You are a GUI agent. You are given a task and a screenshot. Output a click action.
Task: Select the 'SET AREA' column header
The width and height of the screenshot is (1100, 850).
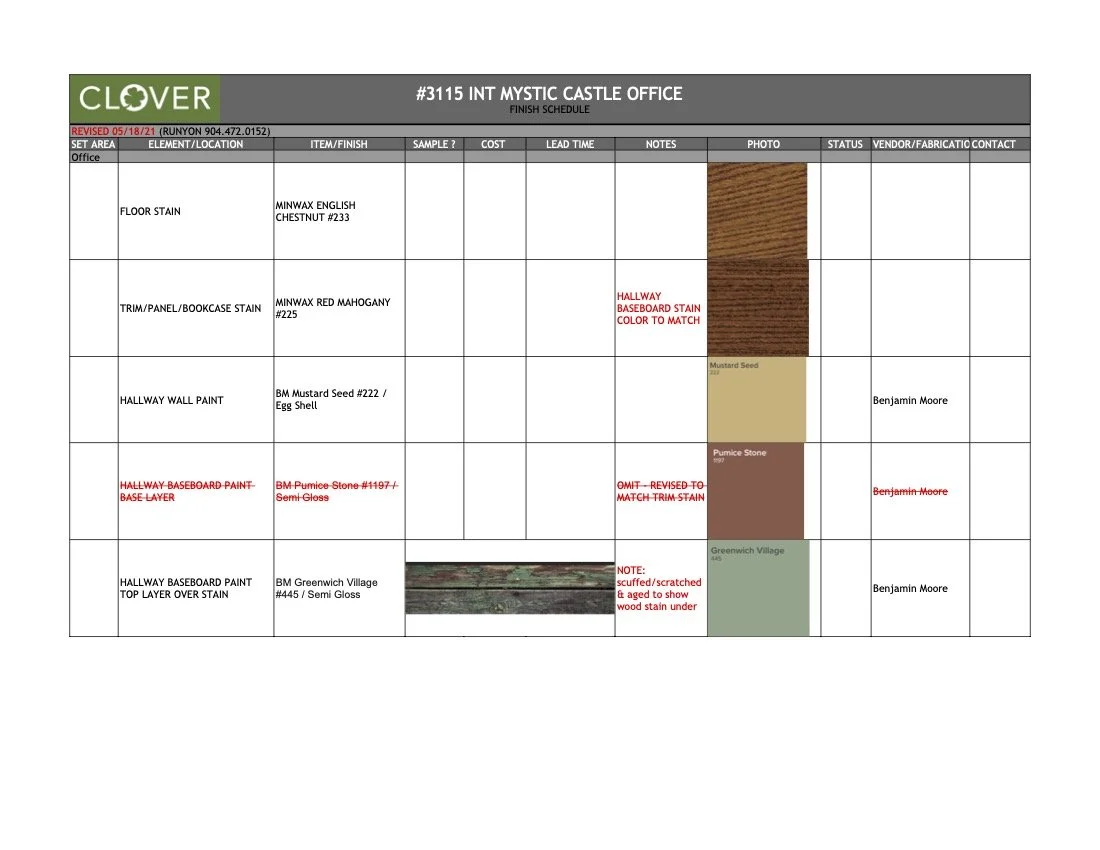coord(93,144)
